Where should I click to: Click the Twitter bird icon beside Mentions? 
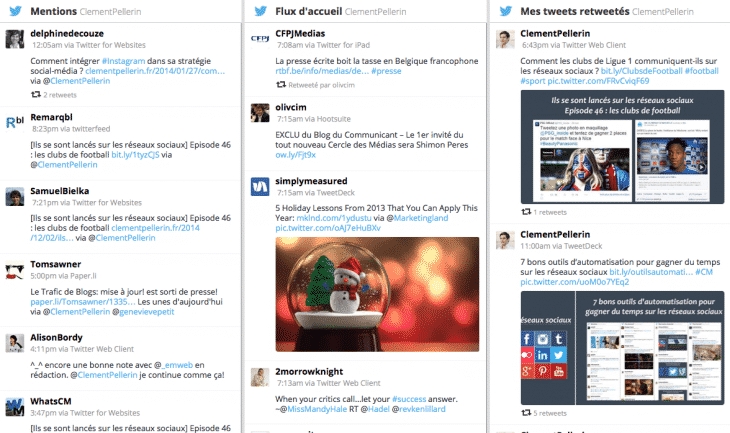pyautogui.click(x=14, y=11)
